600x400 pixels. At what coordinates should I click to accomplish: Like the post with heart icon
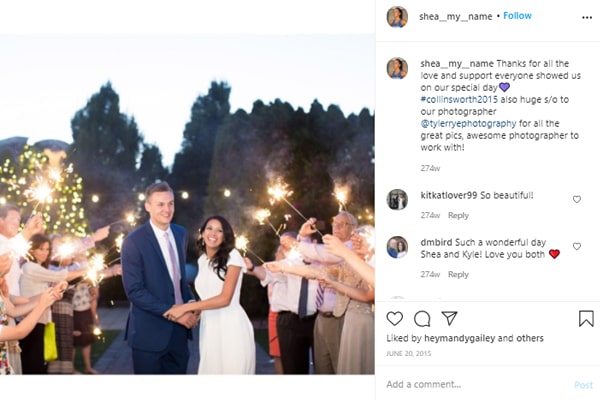pyautogui.click(x=394, y=319)
